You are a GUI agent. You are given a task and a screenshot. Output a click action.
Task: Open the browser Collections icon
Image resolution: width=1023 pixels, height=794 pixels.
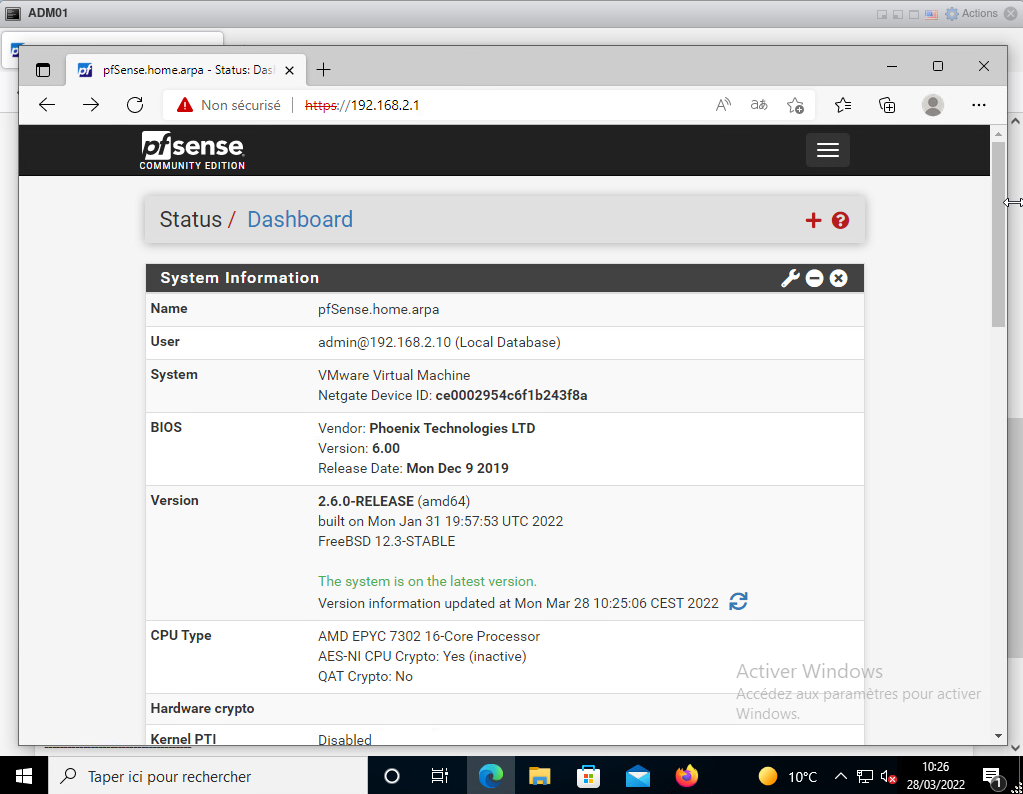click(887, 105)
